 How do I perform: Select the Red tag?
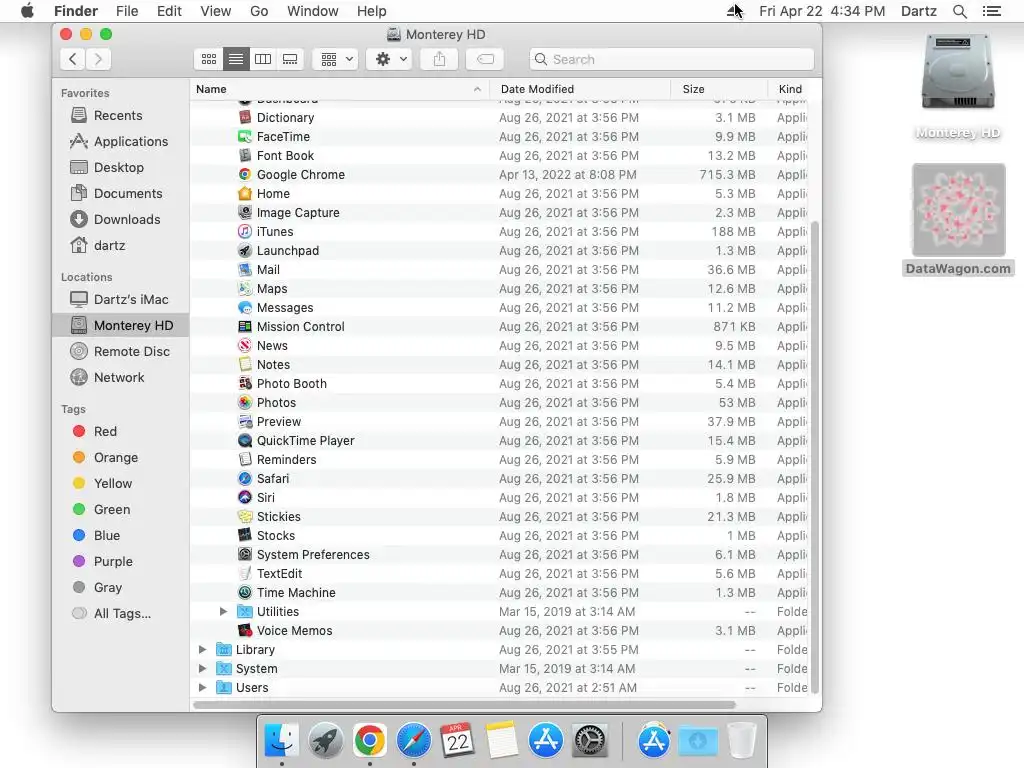tap(120, 431)
